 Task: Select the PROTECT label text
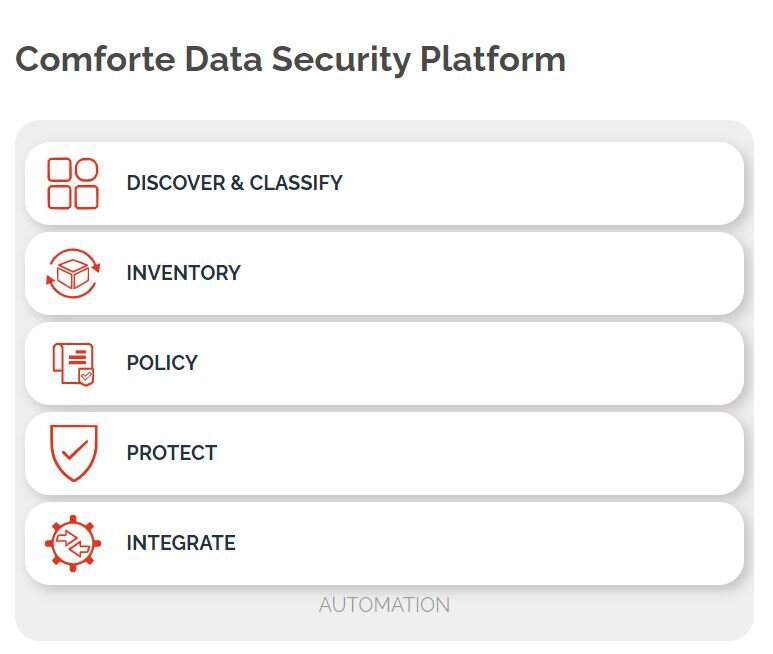pyautogui.click(x=172, y=453)
